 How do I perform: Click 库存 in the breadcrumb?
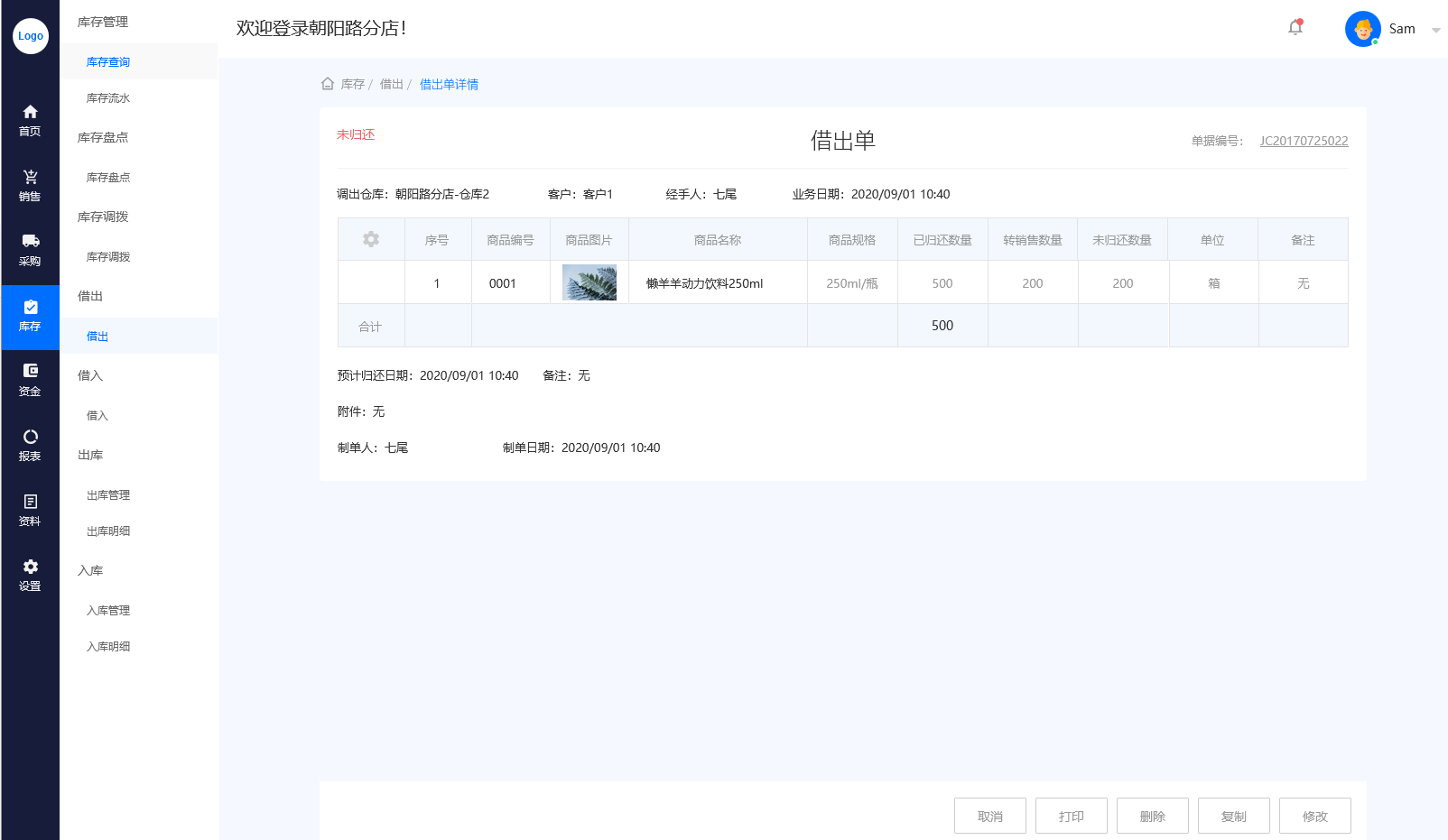point(353,84)
